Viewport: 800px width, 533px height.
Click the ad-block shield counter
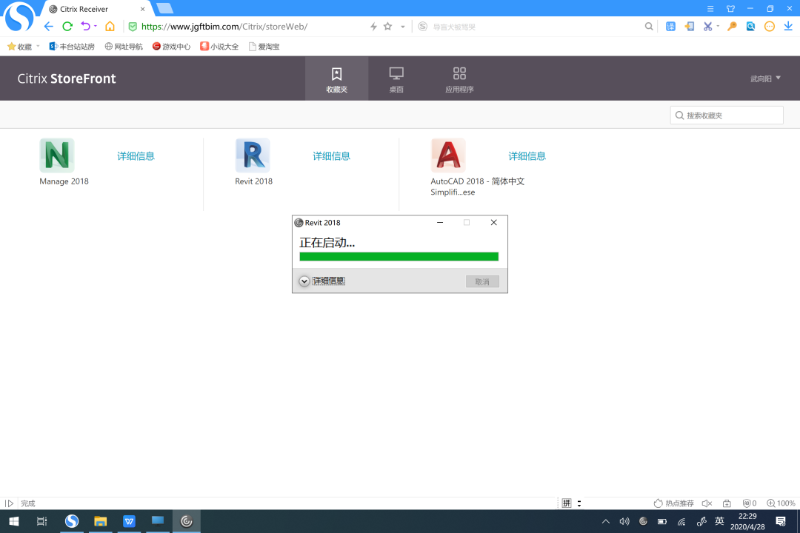749,503
